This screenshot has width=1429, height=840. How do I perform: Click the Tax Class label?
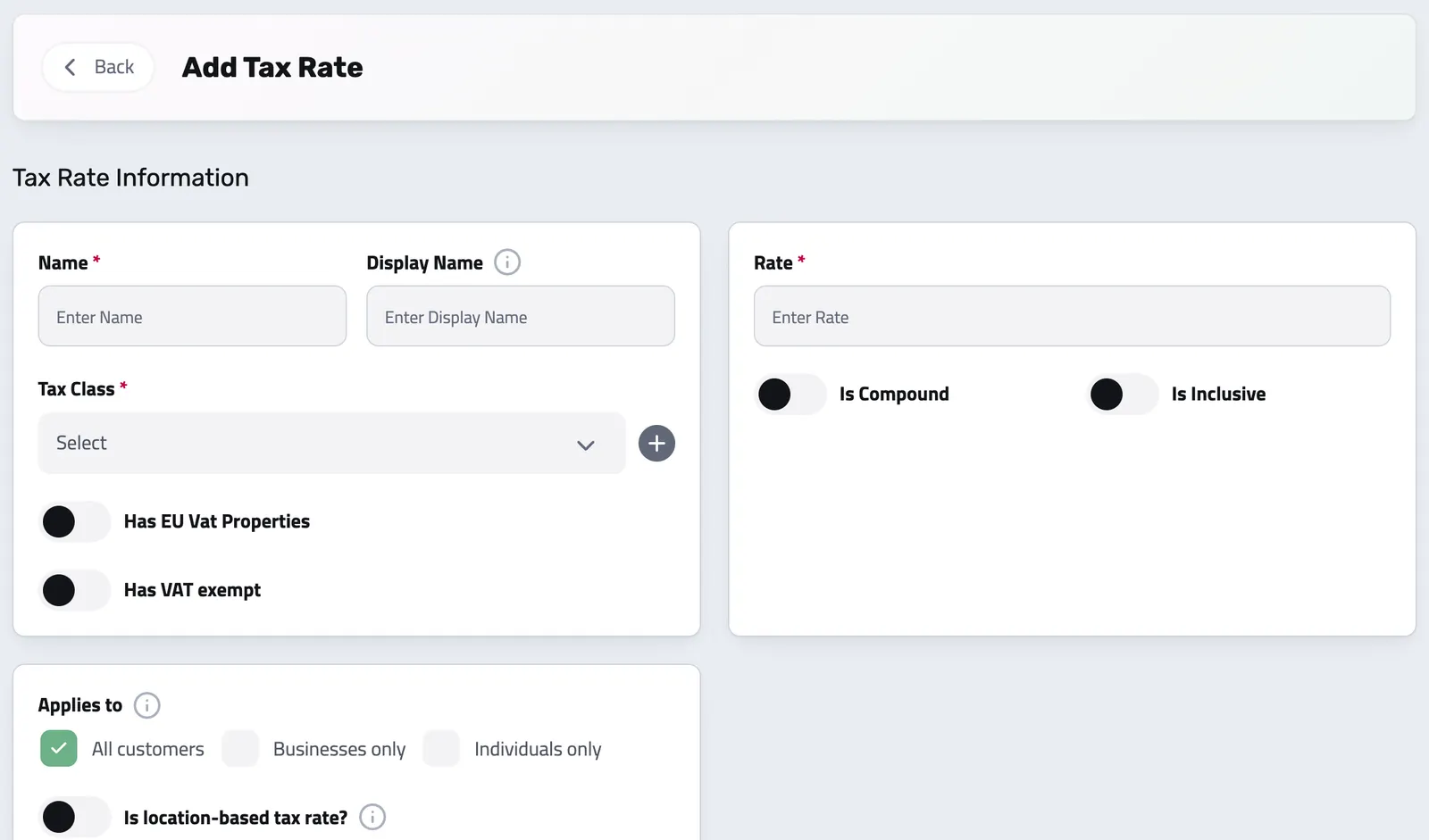(76, 389)
